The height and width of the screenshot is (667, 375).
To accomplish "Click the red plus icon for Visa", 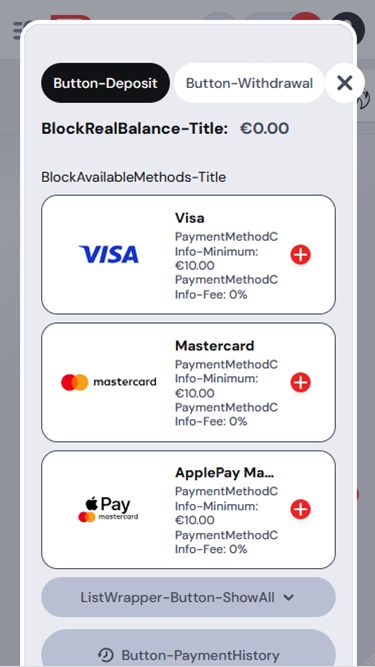I will tap(301, 255).
